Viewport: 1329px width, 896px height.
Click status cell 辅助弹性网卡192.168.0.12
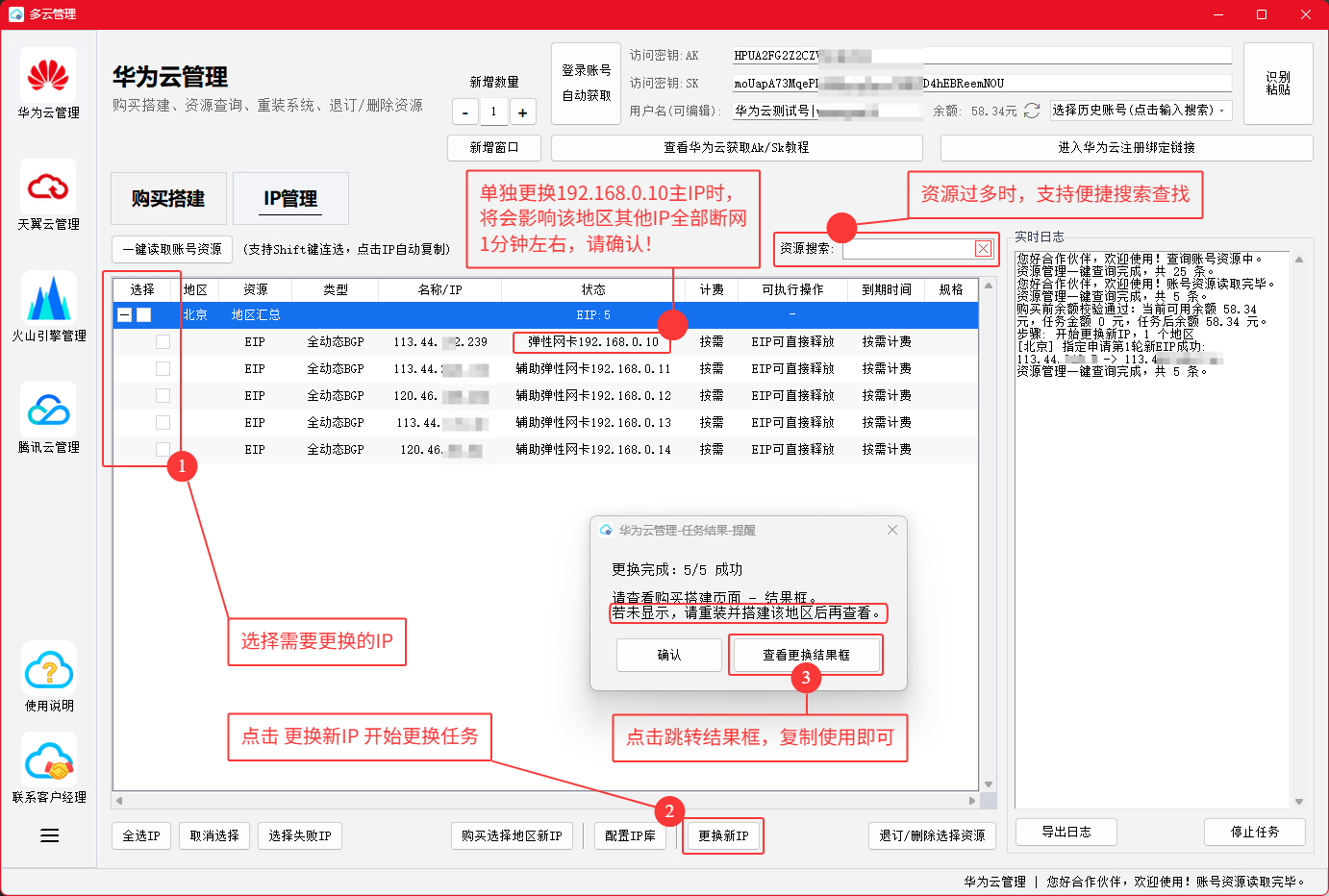[593, 395]
